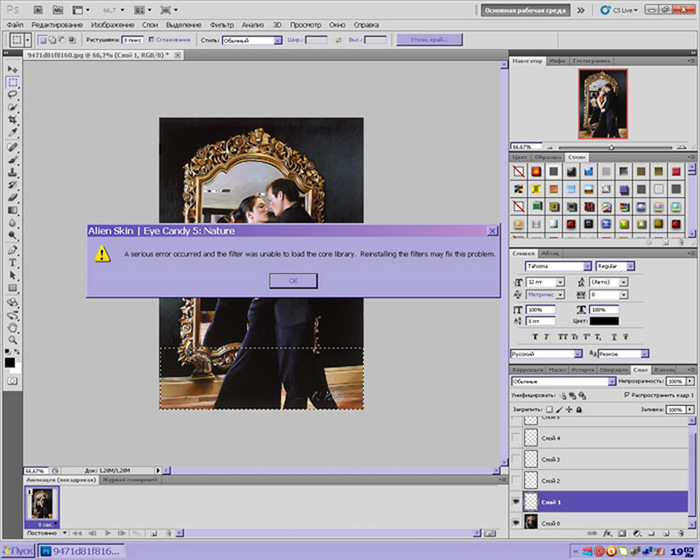The height and width of the screenshot is (560, 700).
Task: Toggle Quick Mask mode button
Action: 12,381
